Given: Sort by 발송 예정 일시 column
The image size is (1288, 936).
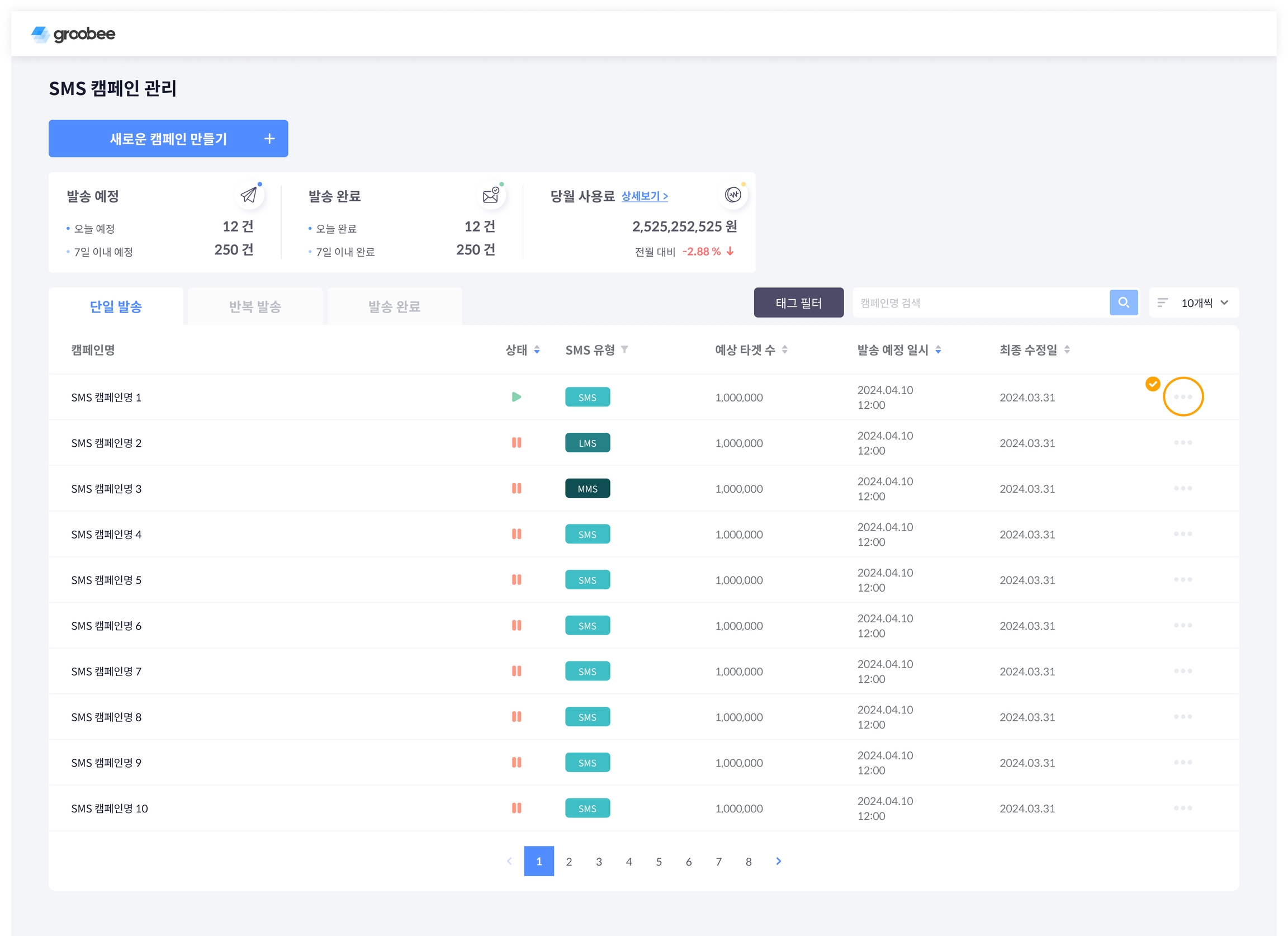Looking at the screenshot, I should 937,350.
